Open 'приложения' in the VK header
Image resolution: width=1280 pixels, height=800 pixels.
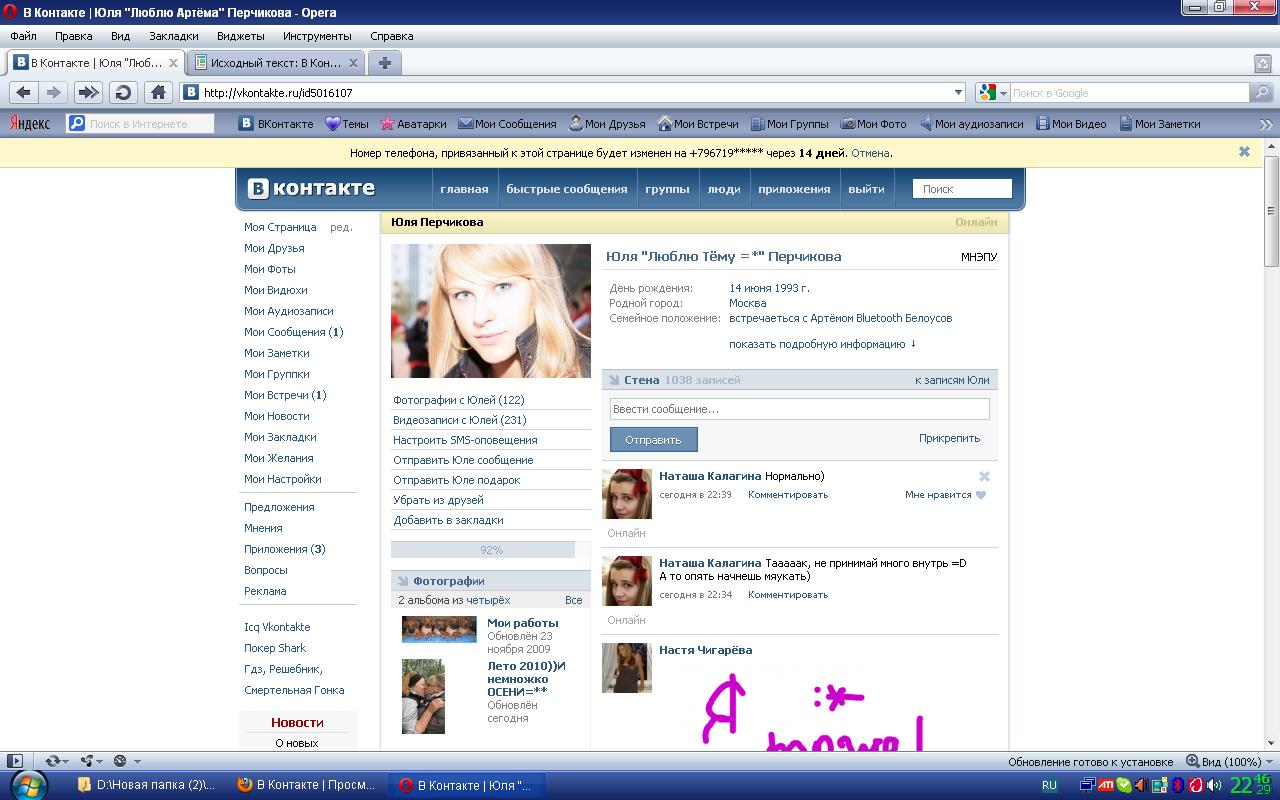pyautogui.click(x=794, y=189)
